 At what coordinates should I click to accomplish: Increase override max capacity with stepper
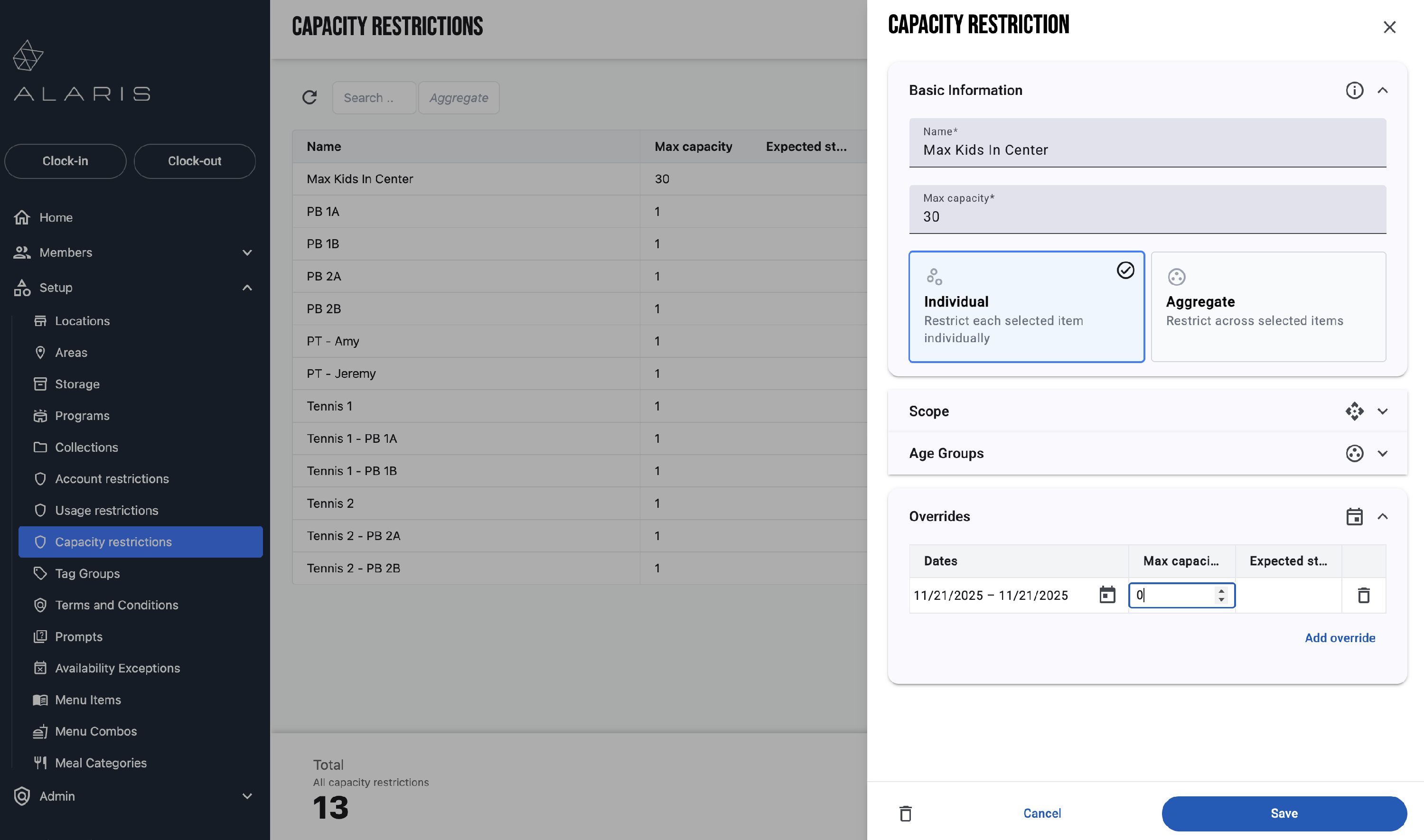pyautogui.click(x=1221, y=590)
